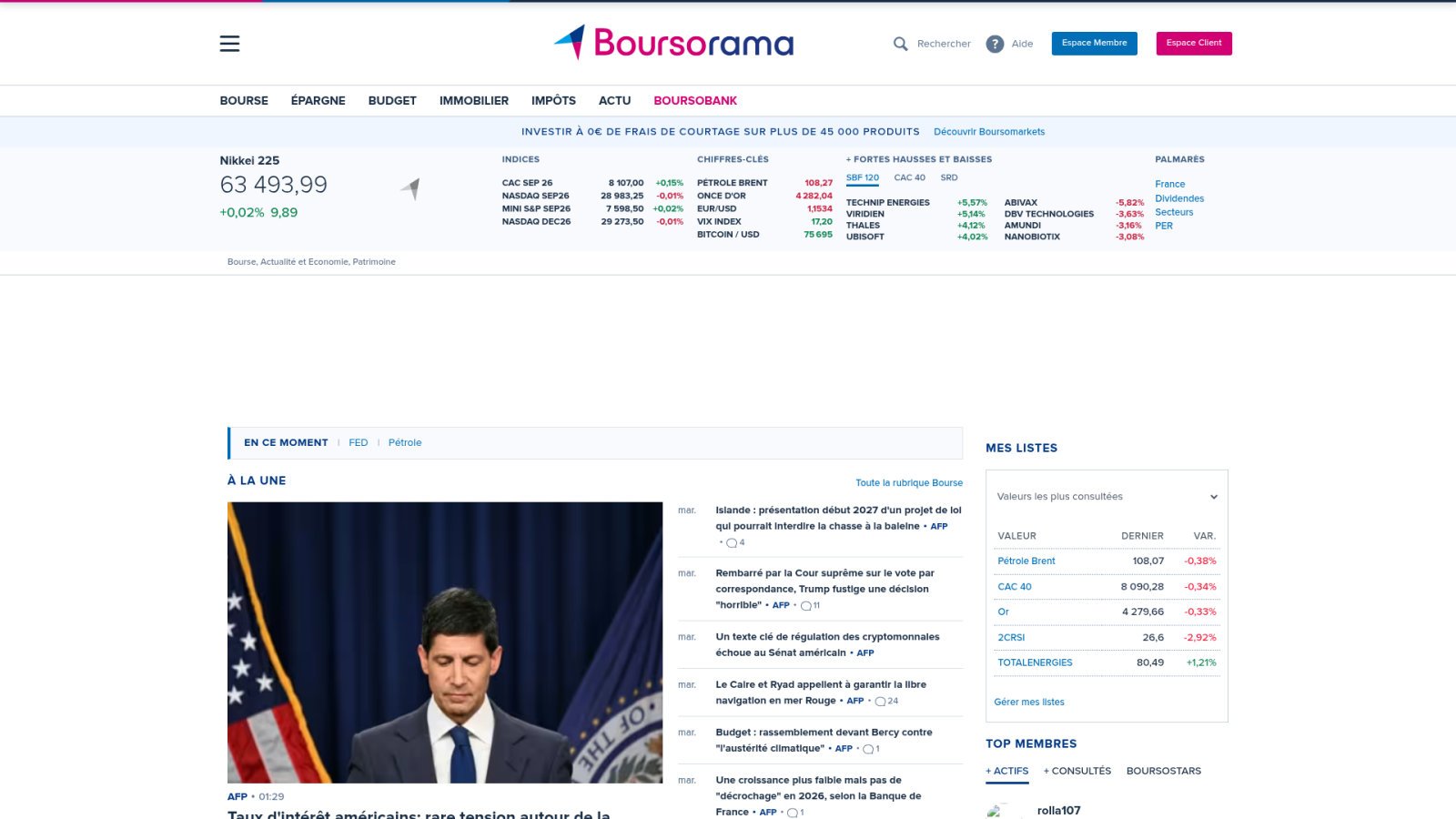Open 2CRSI in Mes Listes
This screenshot has height=819, width=1456.
[1011, 638]
